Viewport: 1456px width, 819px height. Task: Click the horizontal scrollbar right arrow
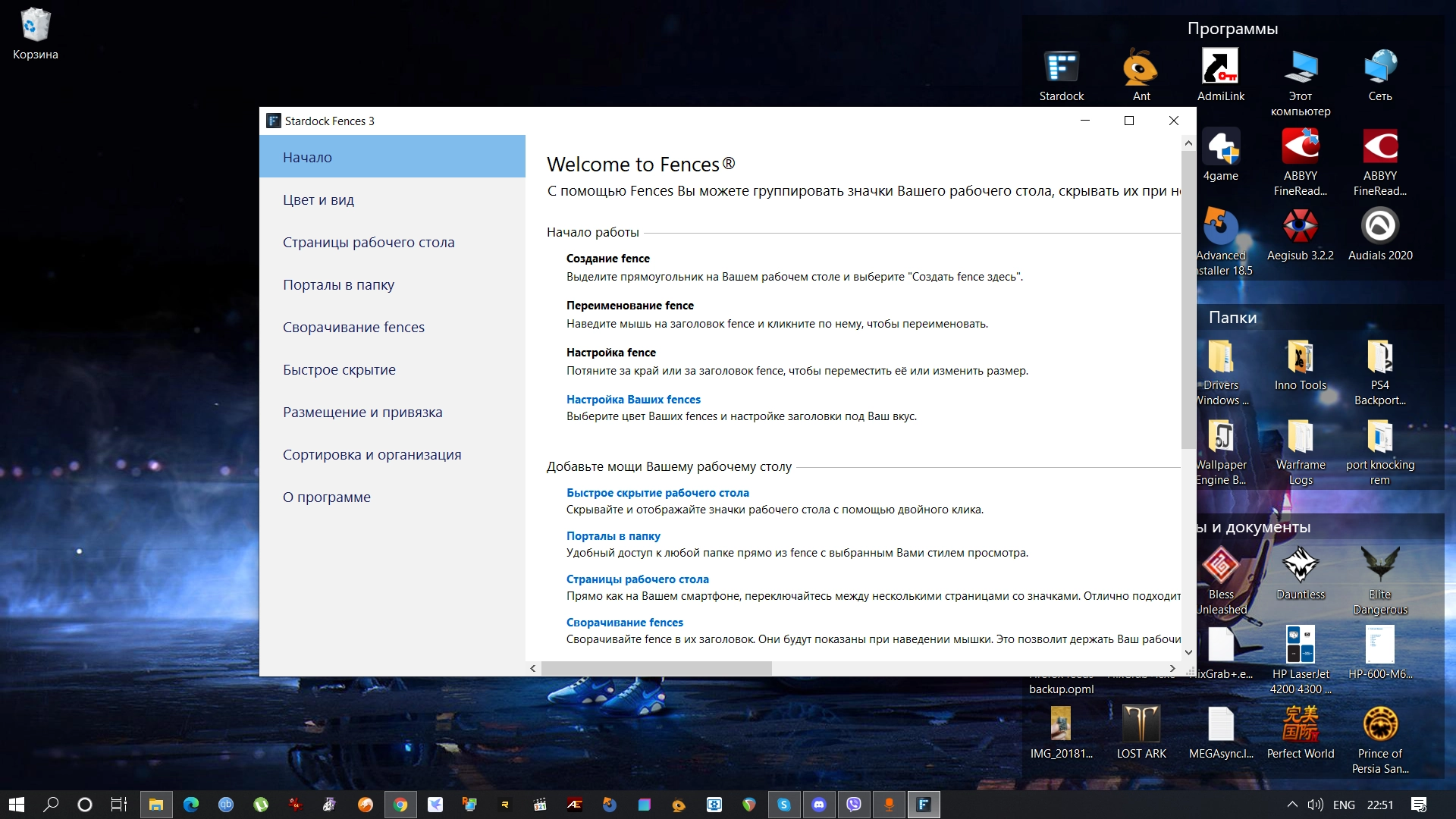[1172, 668]
